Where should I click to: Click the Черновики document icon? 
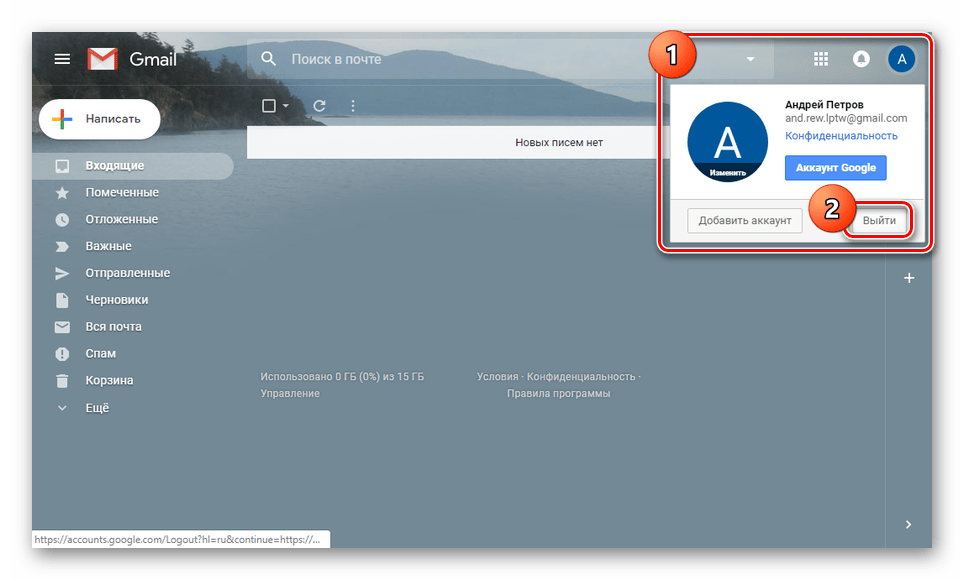coord(62,300)
